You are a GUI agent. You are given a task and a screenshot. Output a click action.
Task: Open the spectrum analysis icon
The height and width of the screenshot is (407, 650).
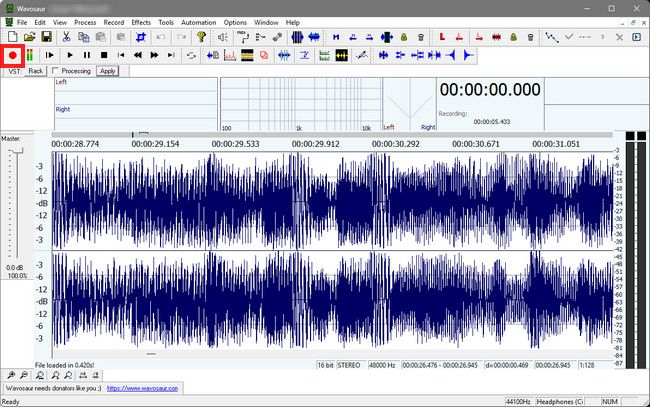click(230, 55)
